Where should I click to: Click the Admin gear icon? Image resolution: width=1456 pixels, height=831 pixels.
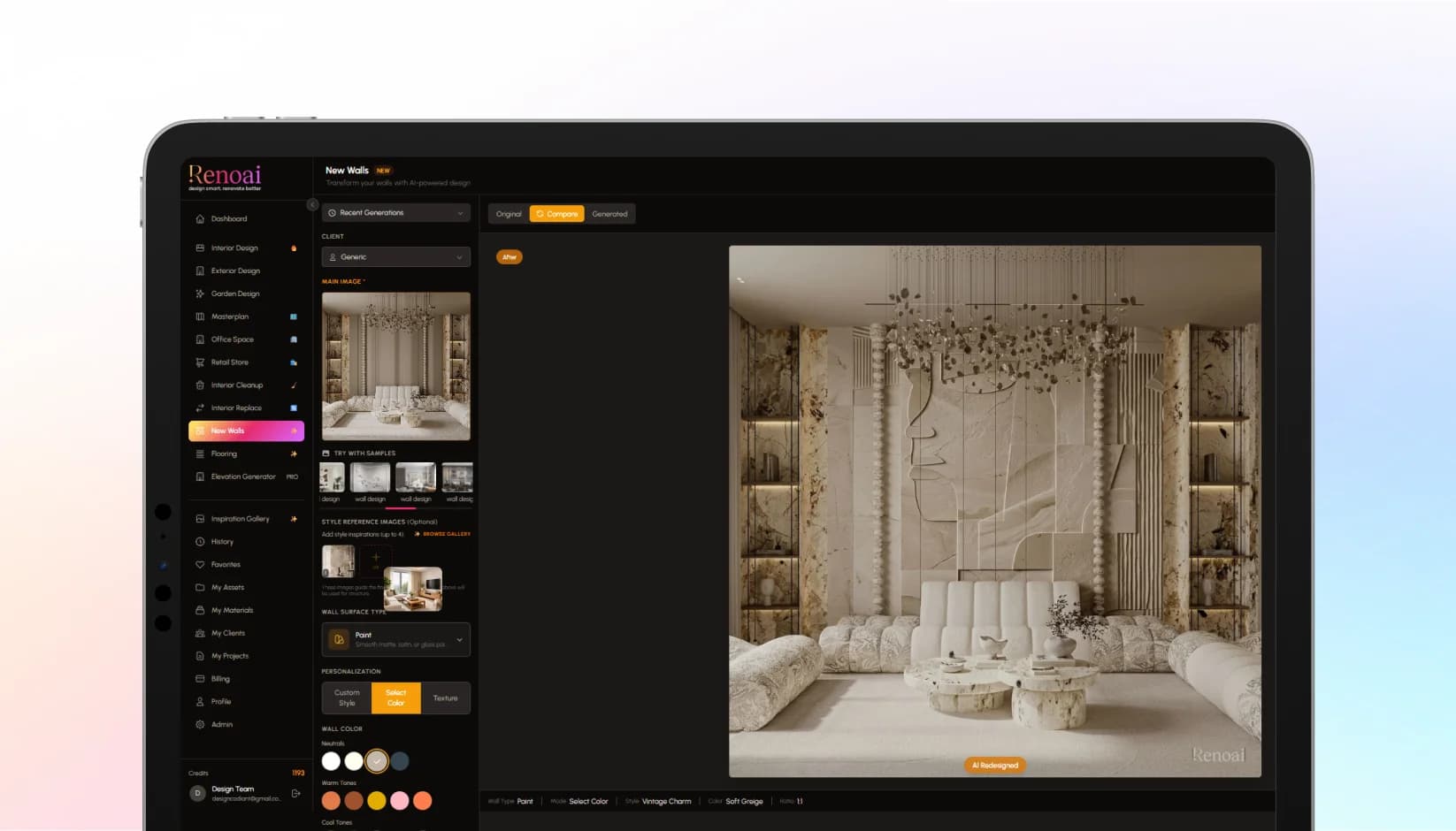[200, 724]
